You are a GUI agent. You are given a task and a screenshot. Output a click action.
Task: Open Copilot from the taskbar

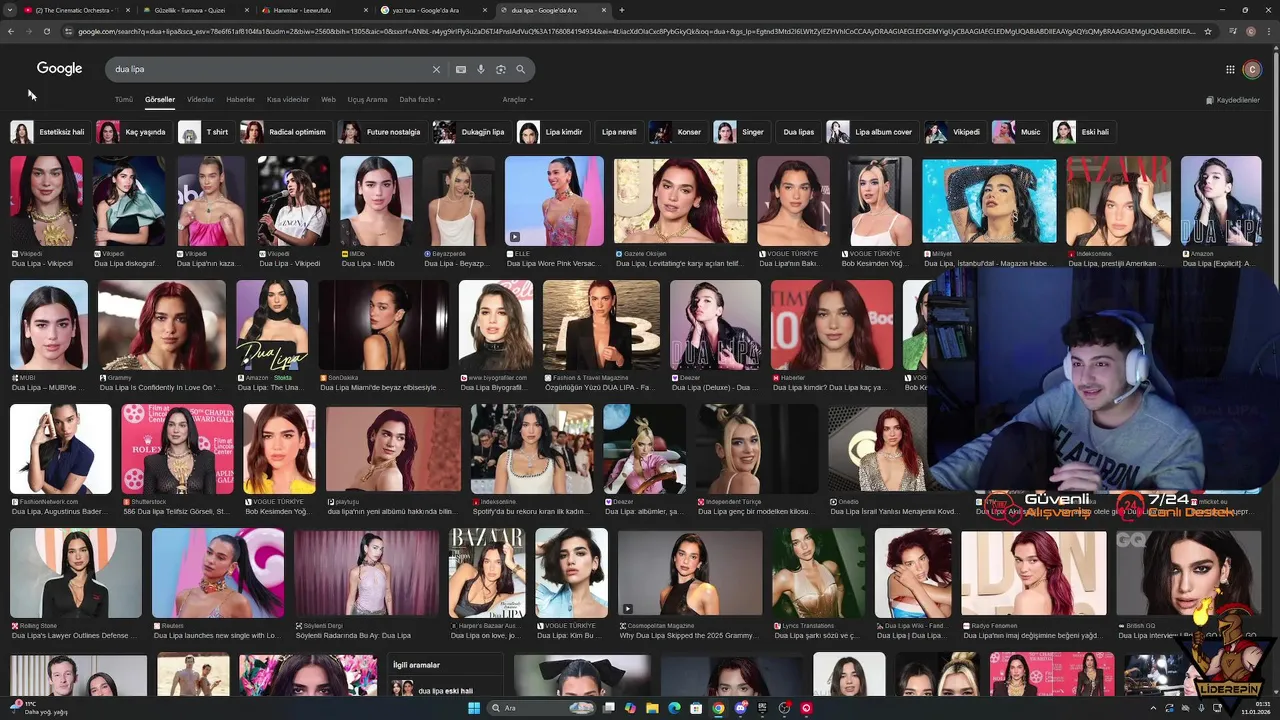click(x=630, y=708)
